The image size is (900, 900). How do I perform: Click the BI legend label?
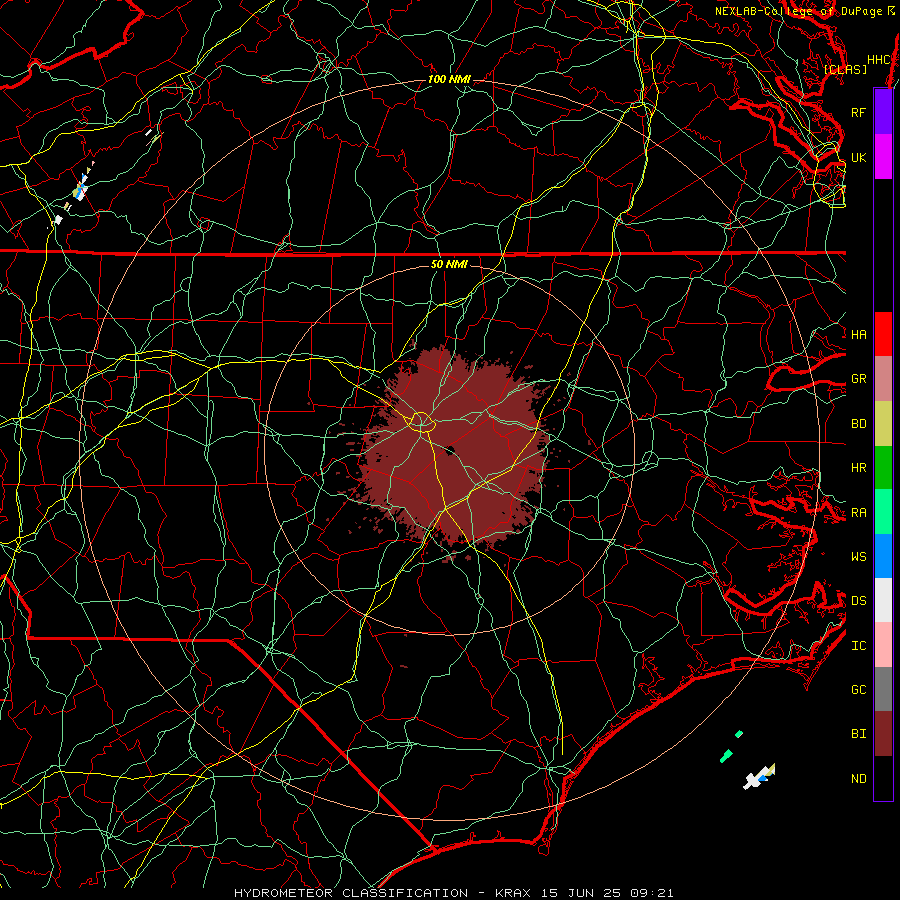click(858, 734)
